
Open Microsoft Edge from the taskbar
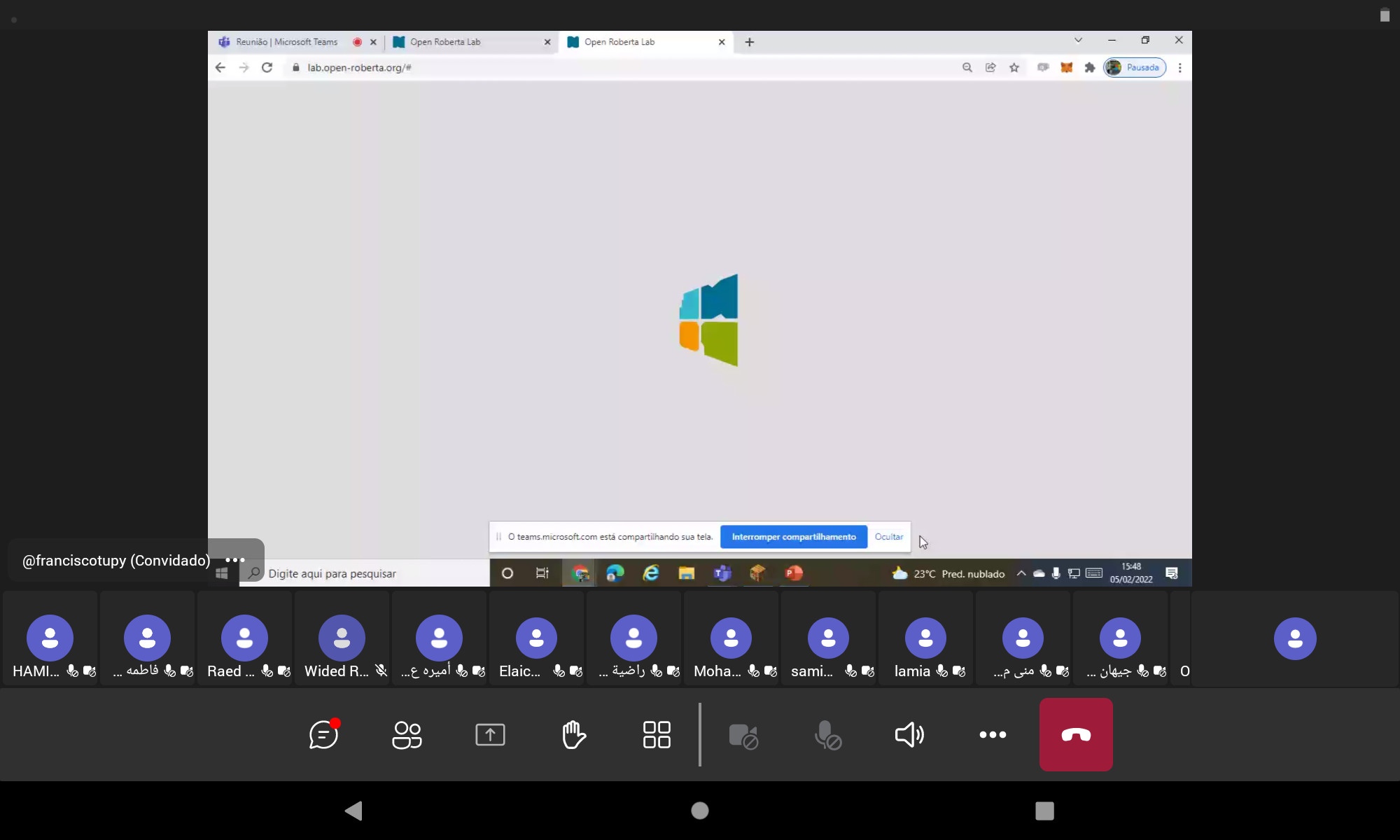(615, 573)
